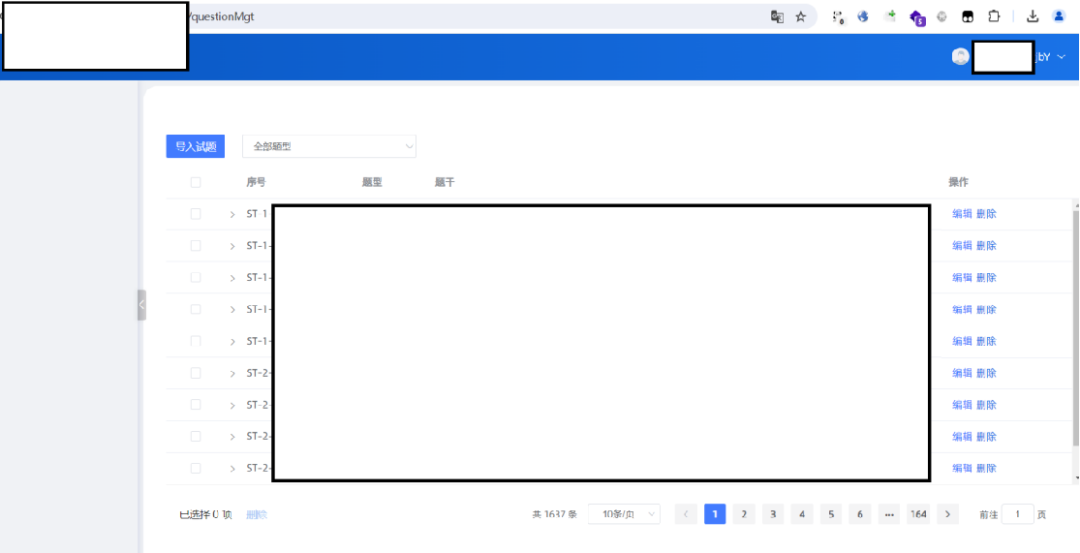The image size is (1080, 553).
Task: Click the translate page icon in address bar
Action: (776, 17)
